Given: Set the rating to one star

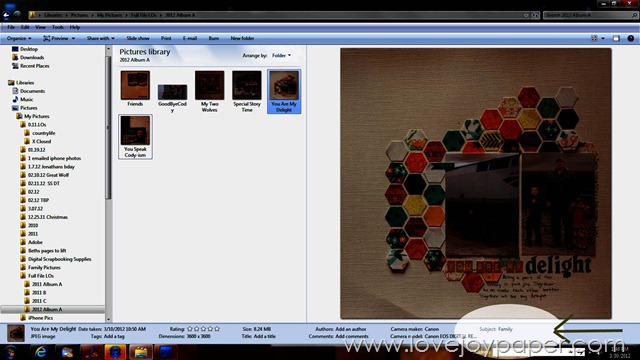Looking at the screenshot, I should point(190,329).
